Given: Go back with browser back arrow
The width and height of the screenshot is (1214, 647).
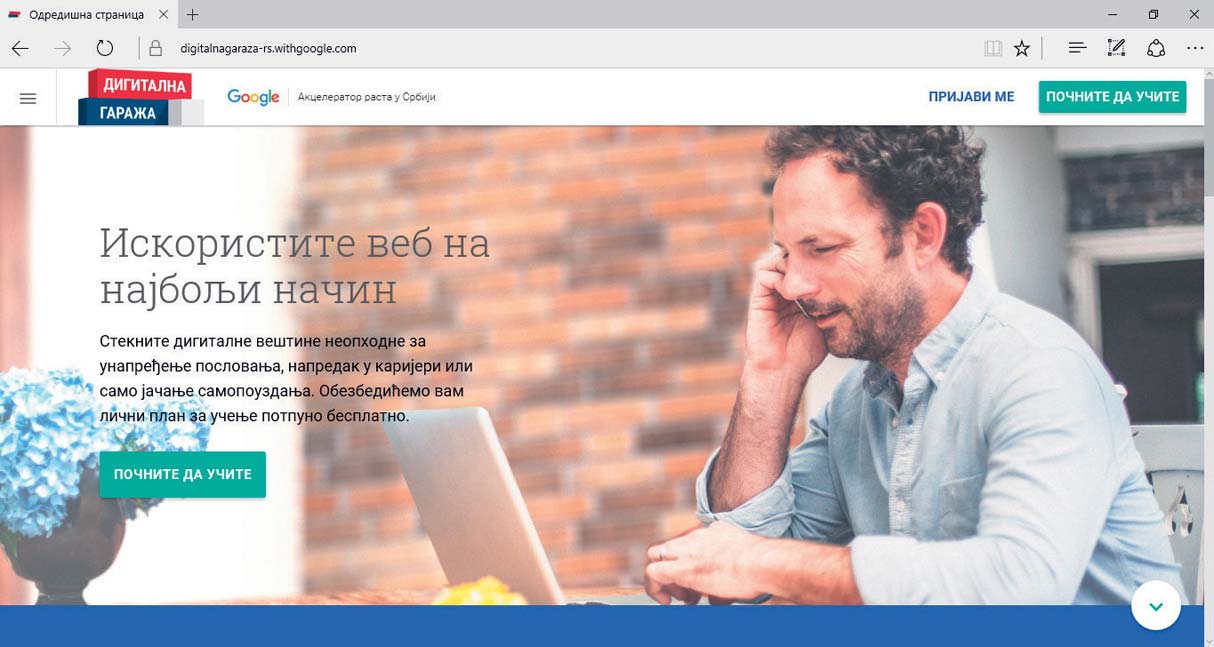Looking at the screenshot, I should pyautogui.click(x=20, y=48).
